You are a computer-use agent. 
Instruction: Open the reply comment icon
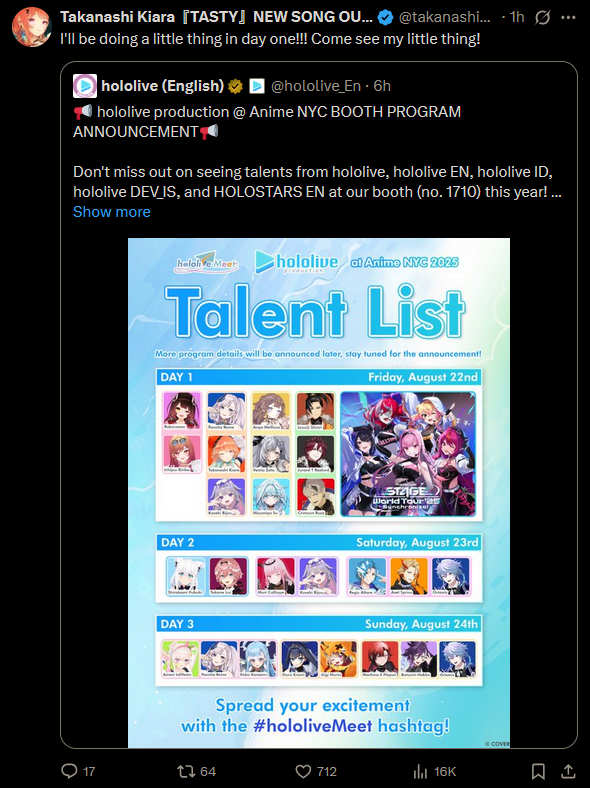(x=69, y=771)
